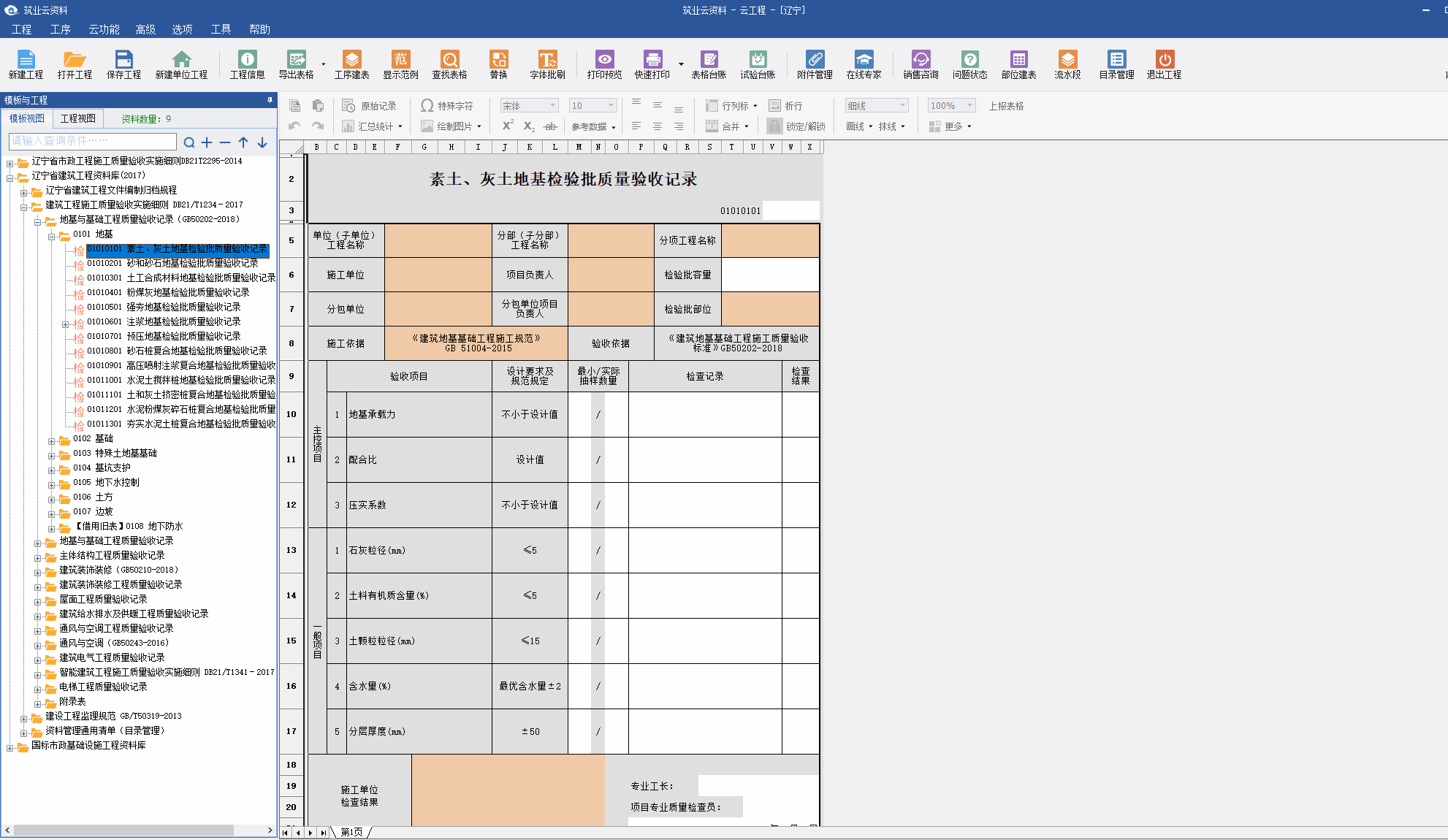Viewport: 1448px width, 840px height.
Task: Select the 字体批刷 format brush icon
Action: [x=548, y=64]
